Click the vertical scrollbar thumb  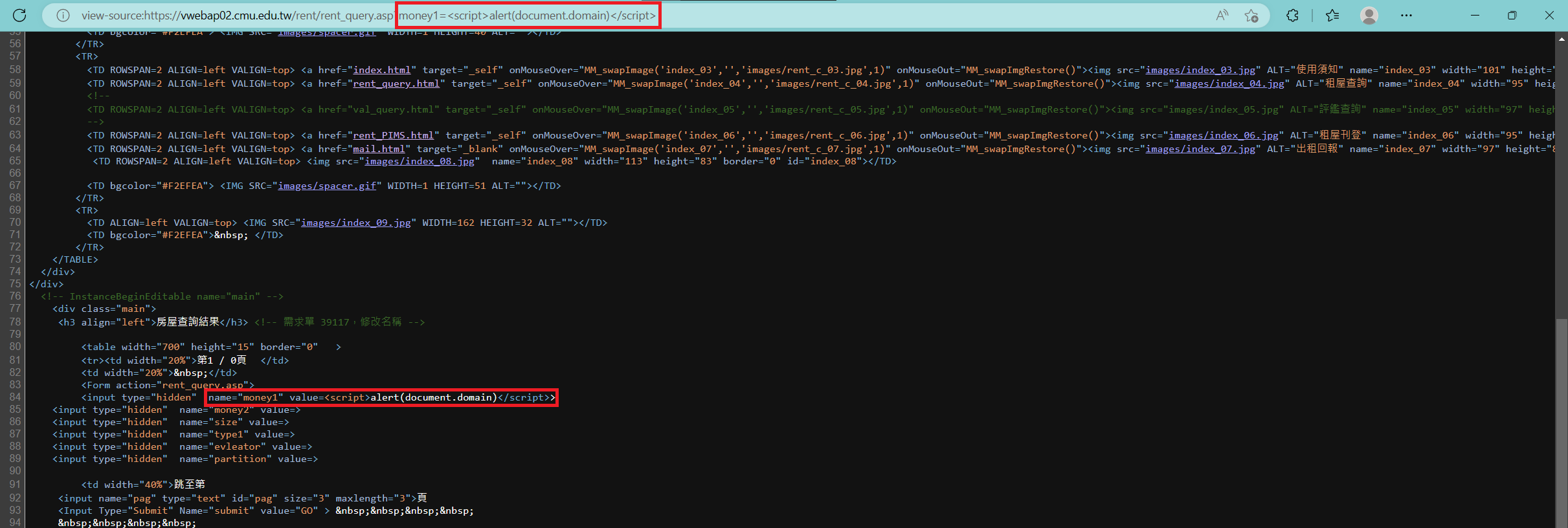tap(1562, 423)
